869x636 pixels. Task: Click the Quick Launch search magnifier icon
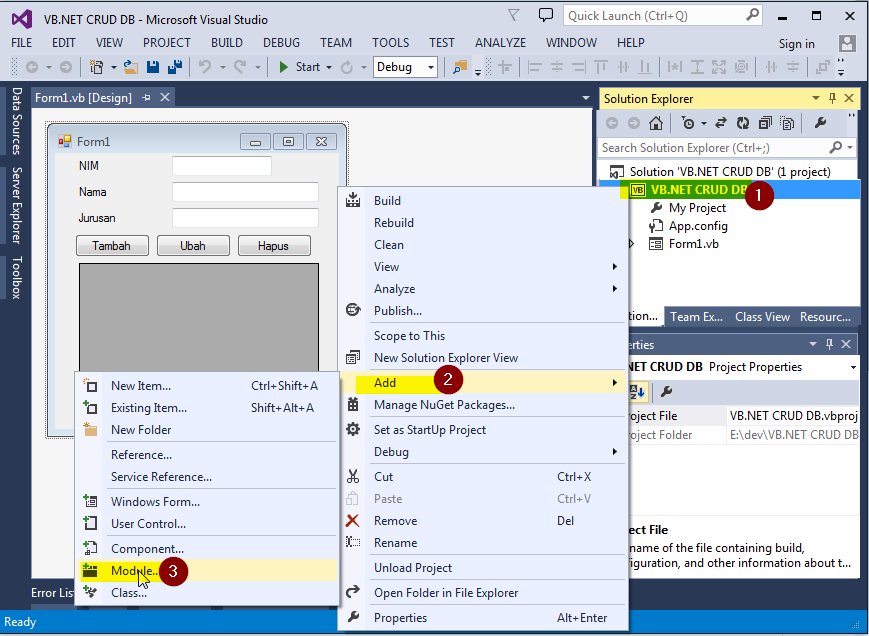point(752,15)
